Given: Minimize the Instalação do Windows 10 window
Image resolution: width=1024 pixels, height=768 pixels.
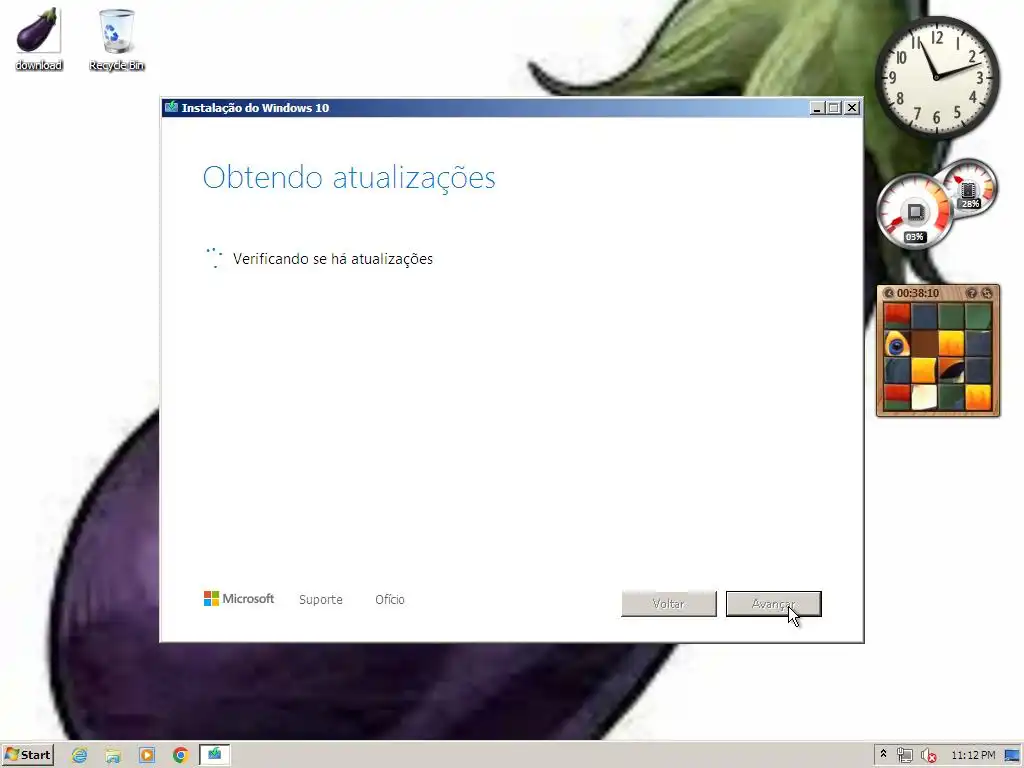Looking at the screenshot, I should point(817,108).
